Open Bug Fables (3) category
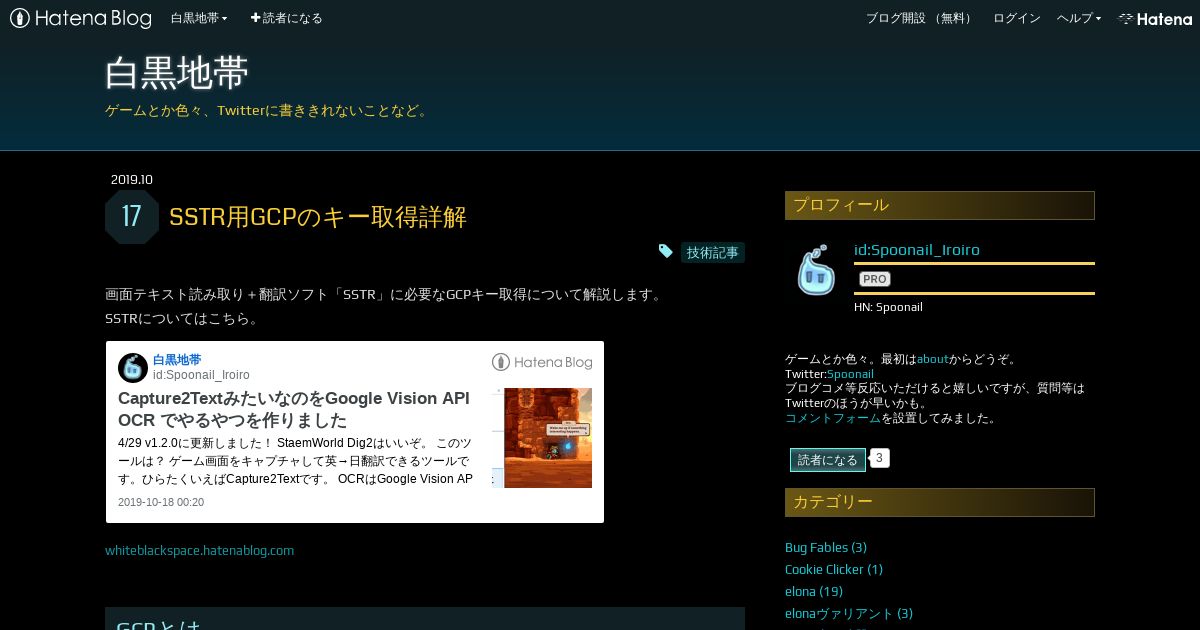1200x630 pixels. coord(826,547)
